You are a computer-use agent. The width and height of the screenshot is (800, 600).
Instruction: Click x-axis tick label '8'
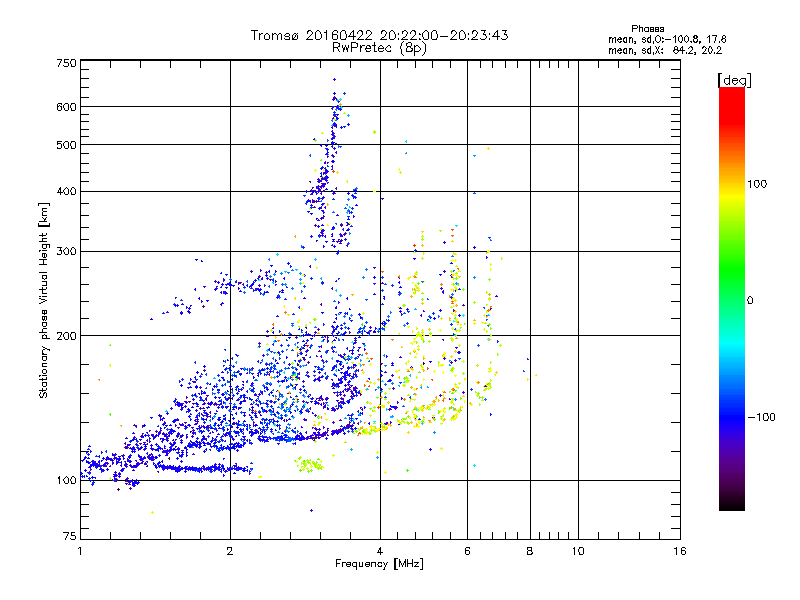(x=530, y=551)
